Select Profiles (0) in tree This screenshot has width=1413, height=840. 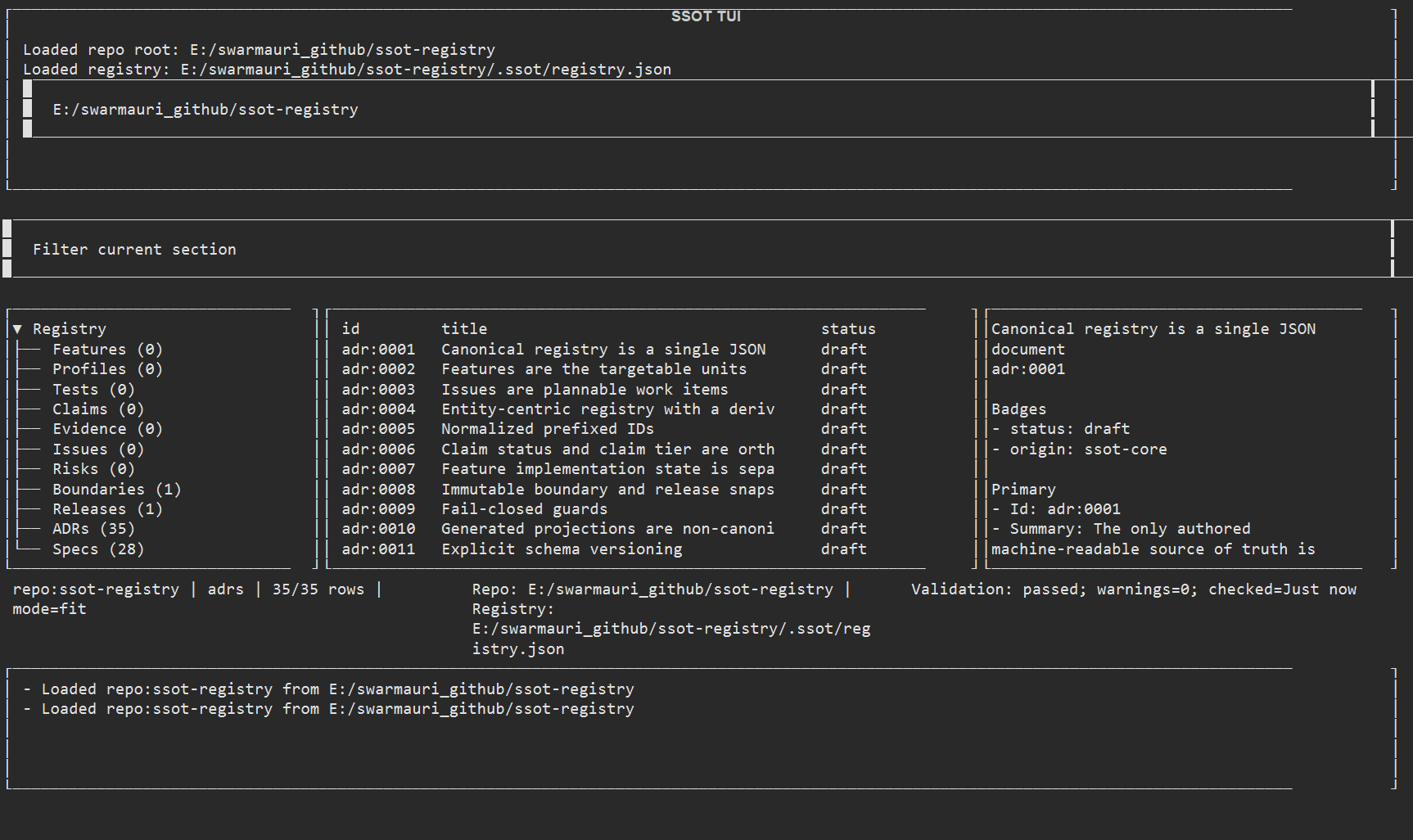point(107,369)
